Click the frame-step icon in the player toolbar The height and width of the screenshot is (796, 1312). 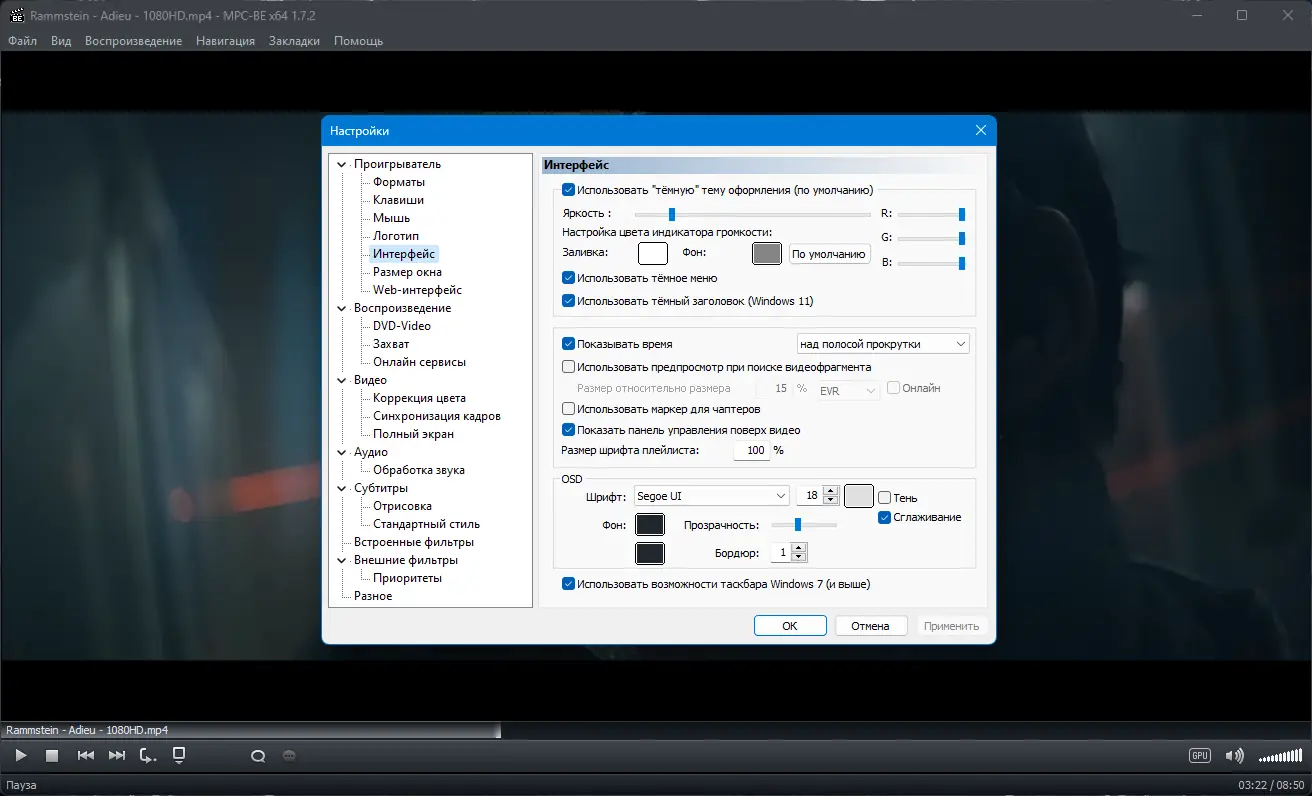[148, 756]
